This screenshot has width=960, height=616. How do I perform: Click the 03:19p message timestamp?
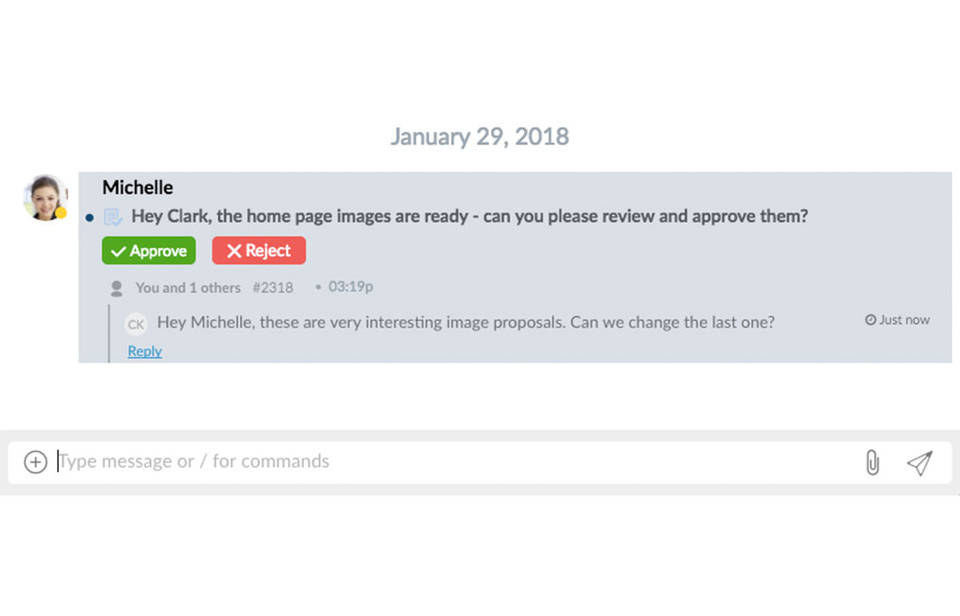pyautogui.click(x=350, y=288)
